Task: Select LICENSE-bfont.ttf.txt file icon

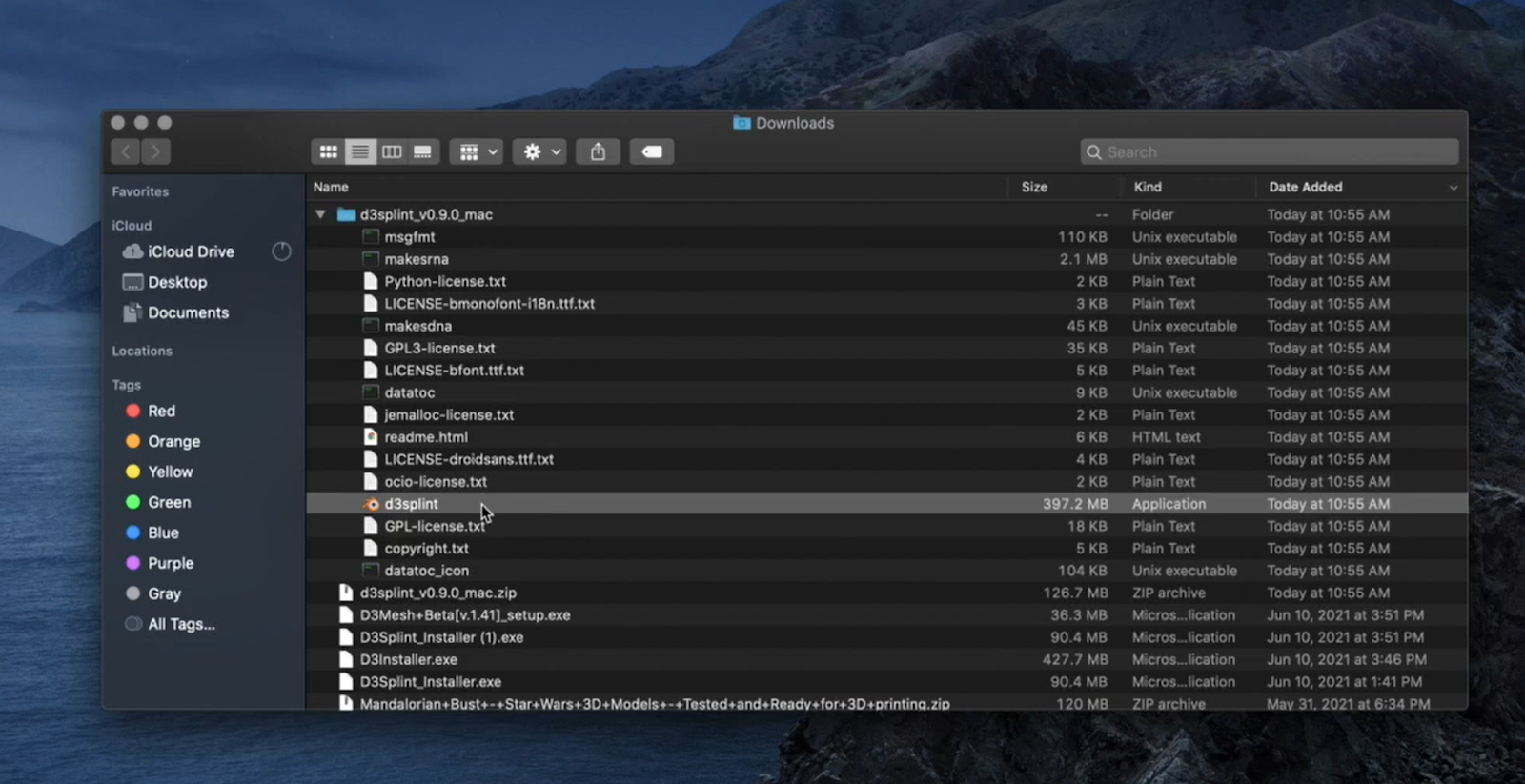Action: pyautogui.click(x=371, y=371)
